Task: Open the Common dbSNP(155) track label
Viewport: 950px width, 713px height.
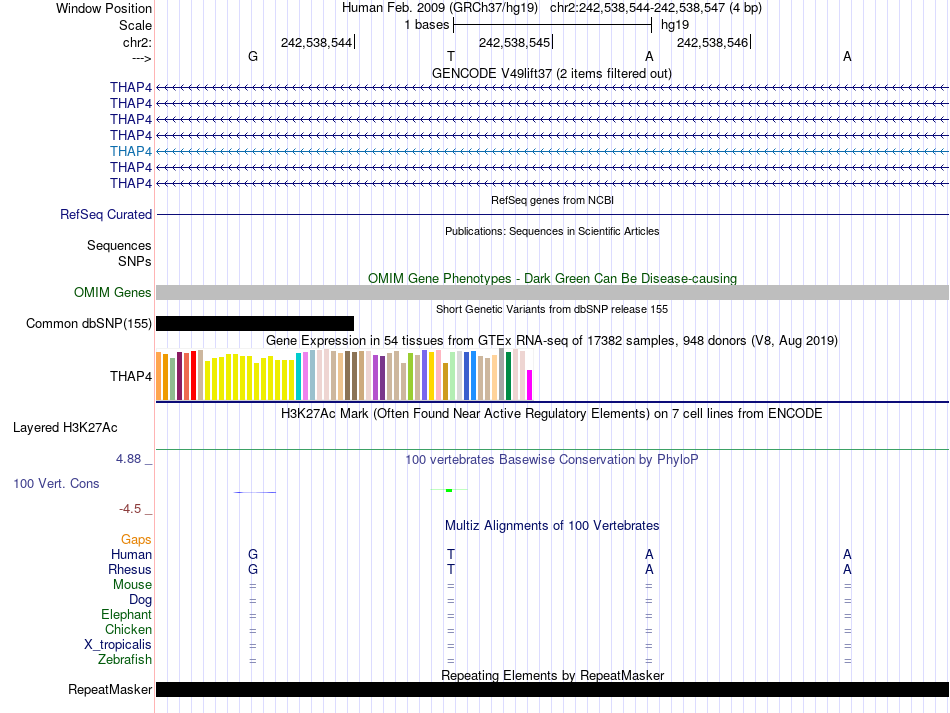Action: 89,323
